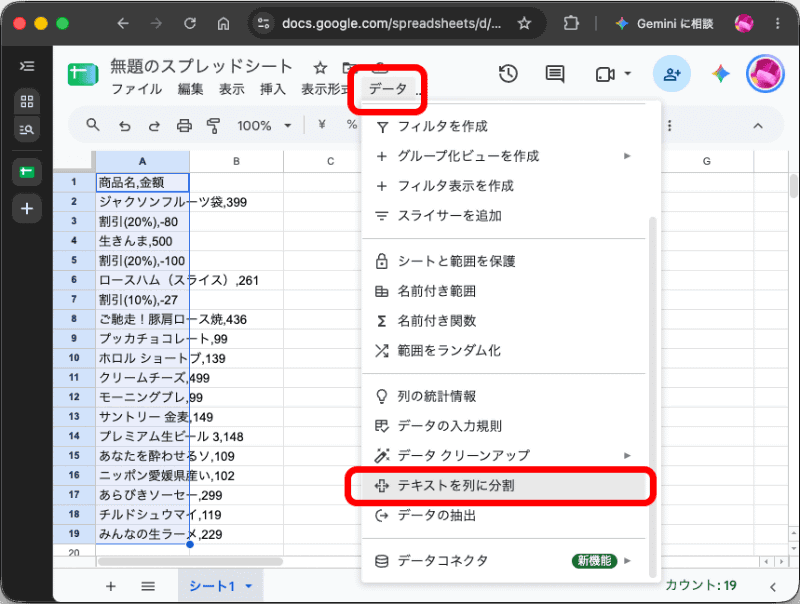This screenshot has height=604, width=800.
Task: Share with the add-person button
Action: (672, 74)
